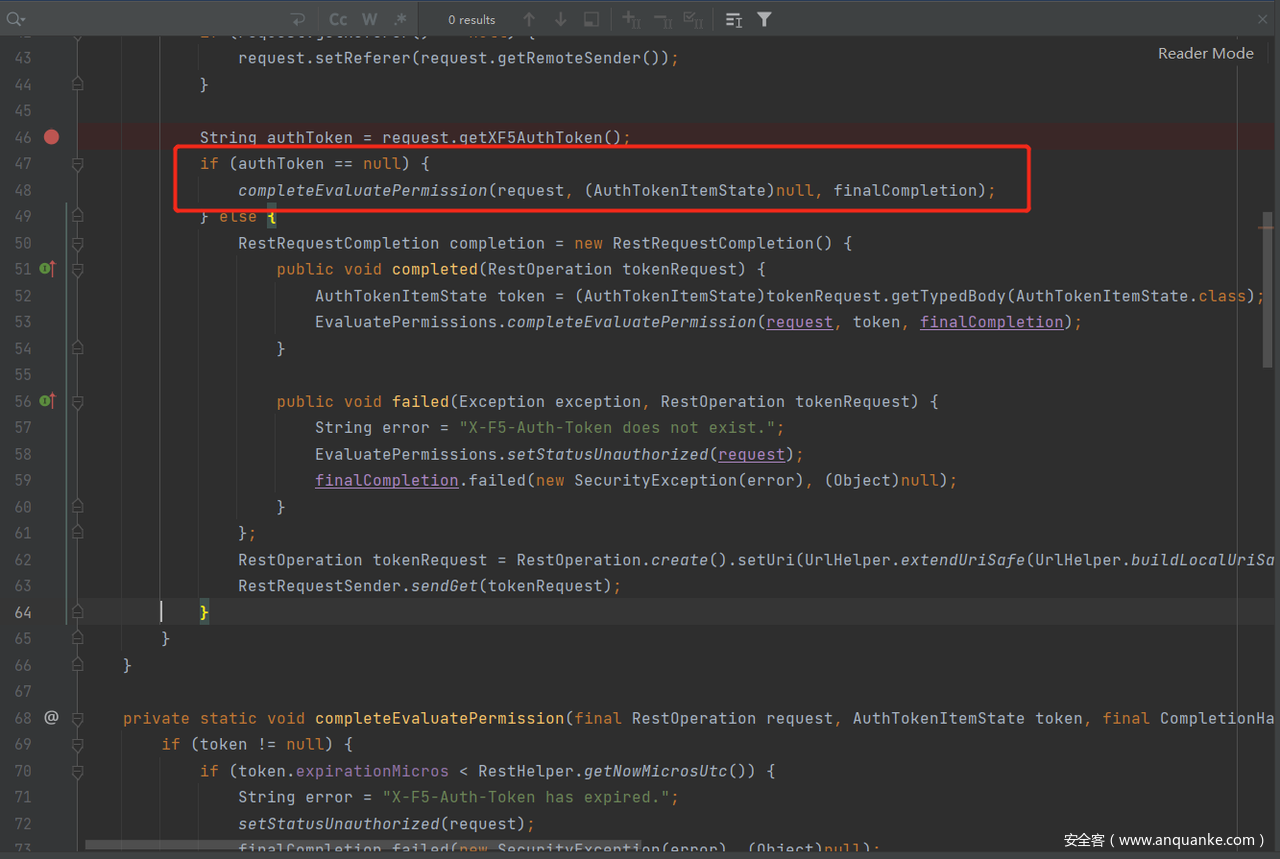Viewport: 1280px width, 859px height.
Task: Open the search filter funnel options
Action: (x=764, y=19)
